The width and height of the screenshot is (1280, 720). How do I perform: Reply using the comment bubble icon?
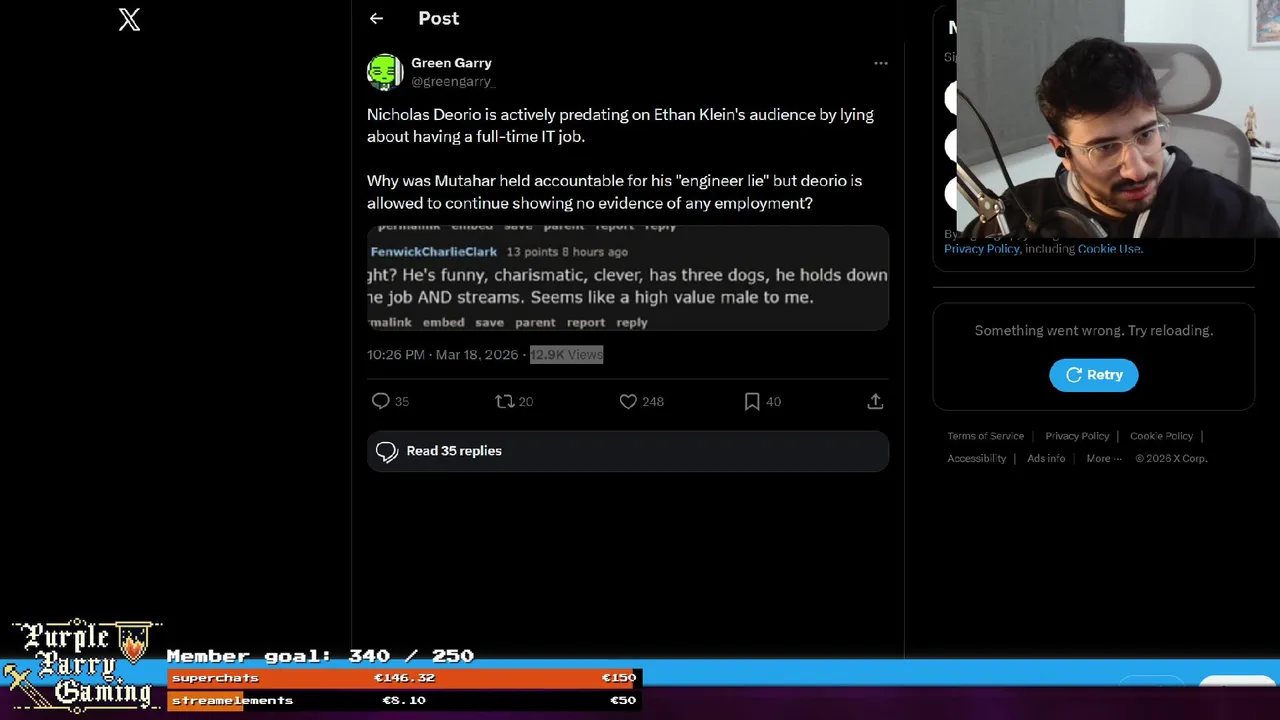(x=380, y=401)
